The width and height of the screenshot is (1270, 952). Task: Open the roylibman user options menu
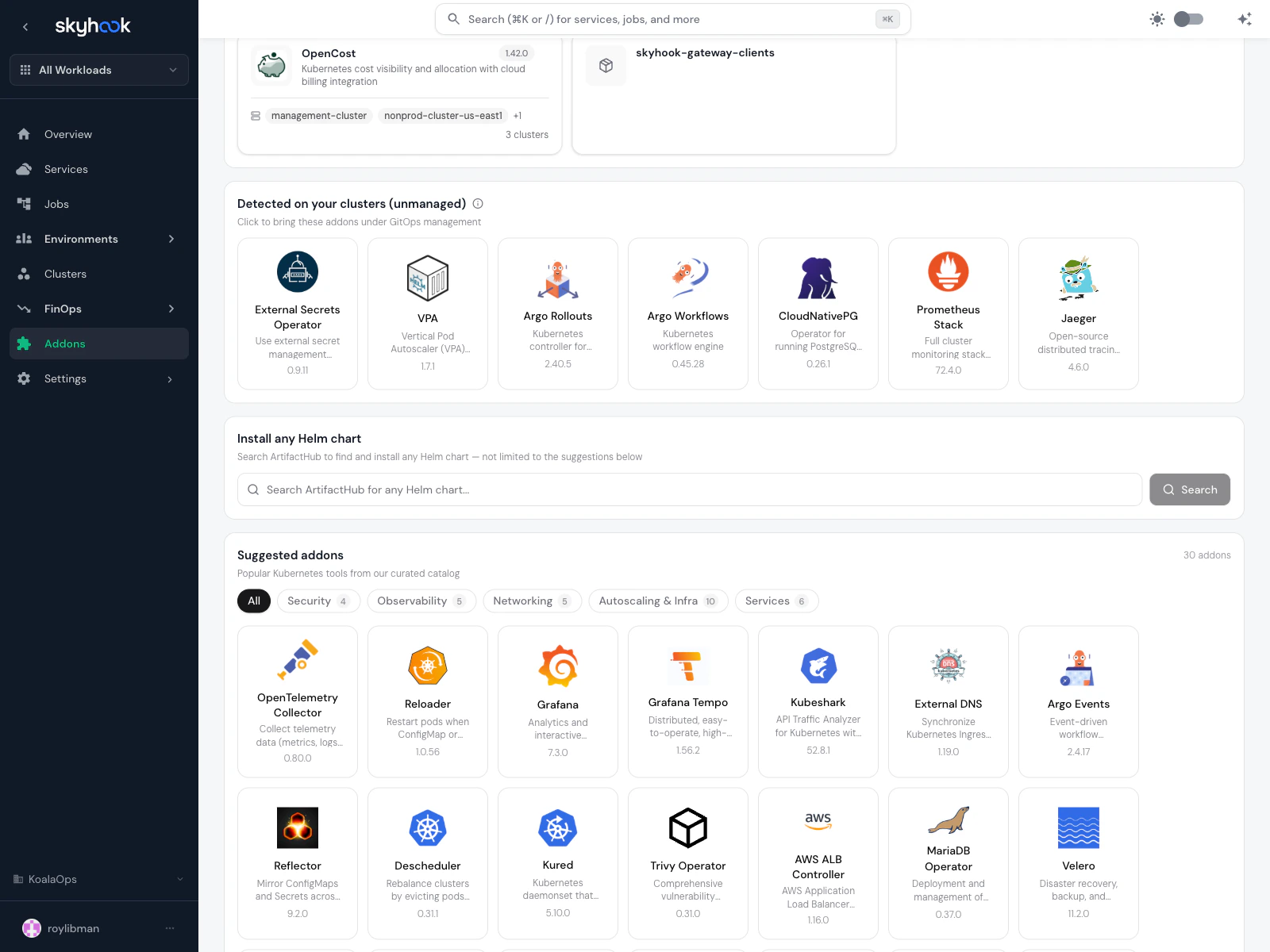(169, 927)
